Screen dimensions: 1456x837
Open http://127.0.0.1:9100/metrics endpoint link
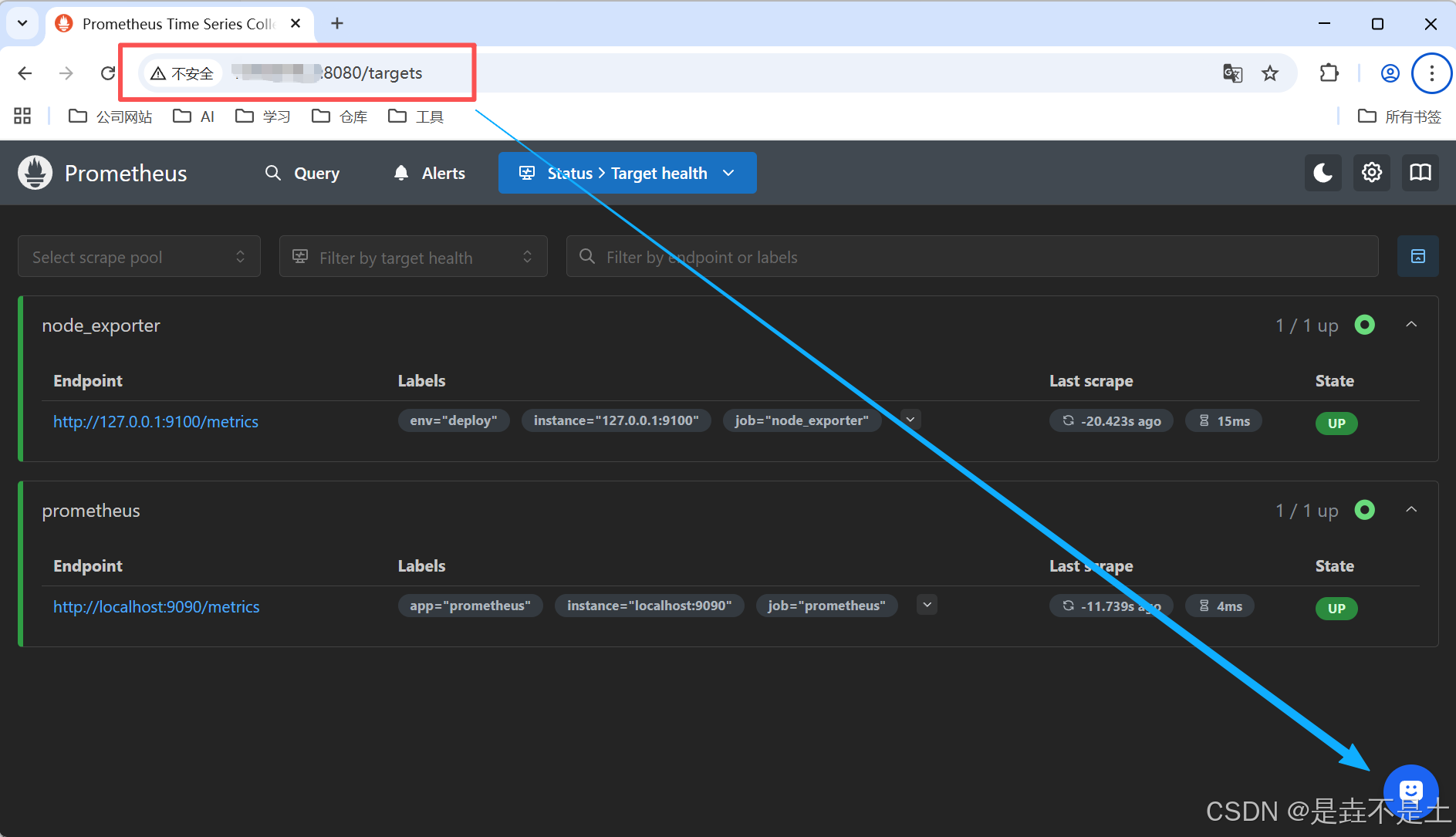156,421
